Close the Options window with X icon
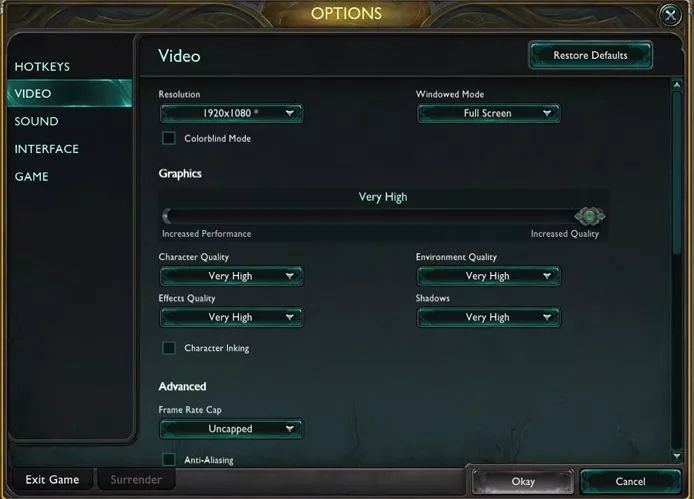This screenshot has height=499, width=694. pyautogui.click(x=670, y=15)
